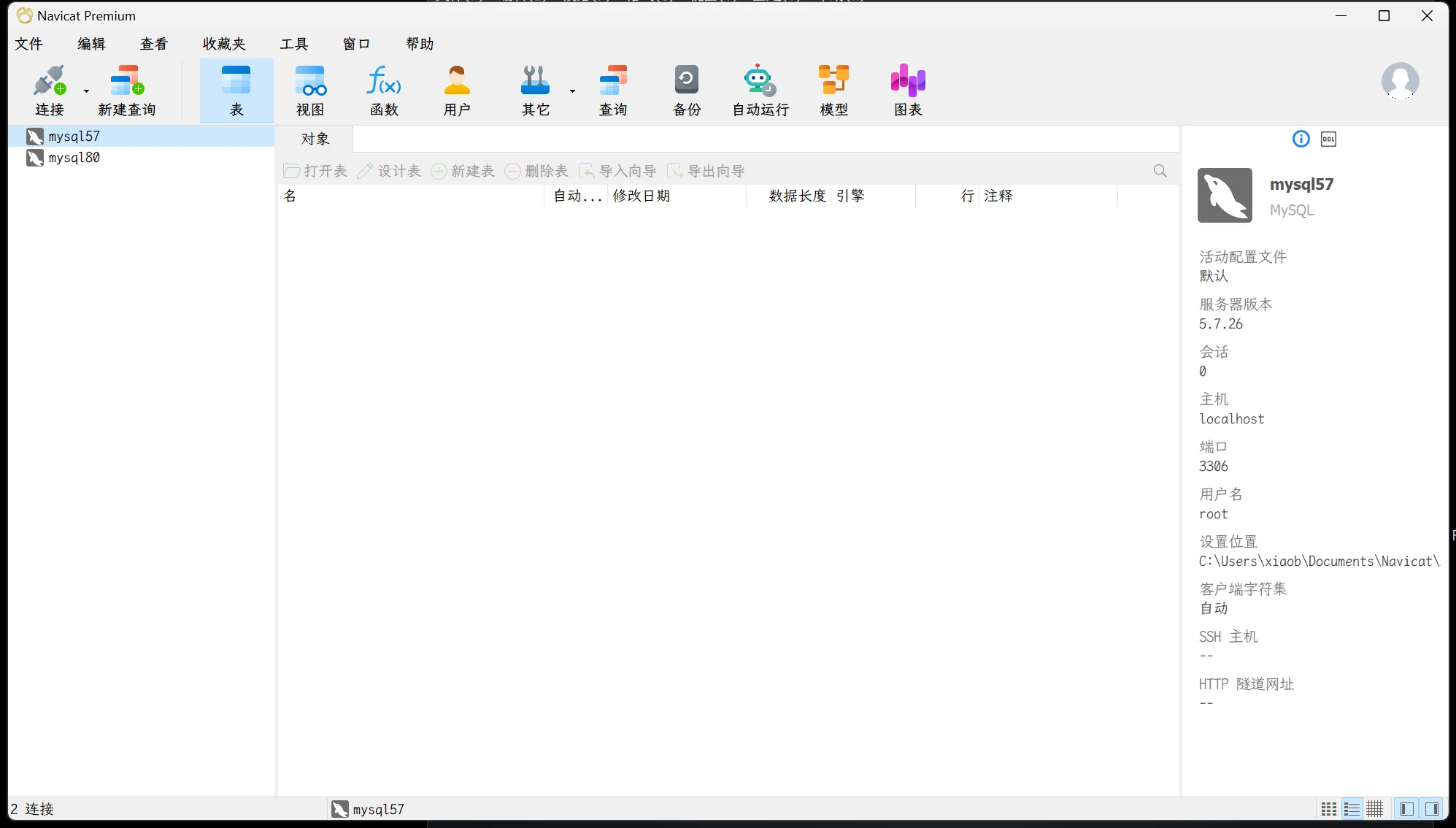Select the mysql80 connection
The image size is (1456, 828).
pyautogui.click(x=74, y=158)
